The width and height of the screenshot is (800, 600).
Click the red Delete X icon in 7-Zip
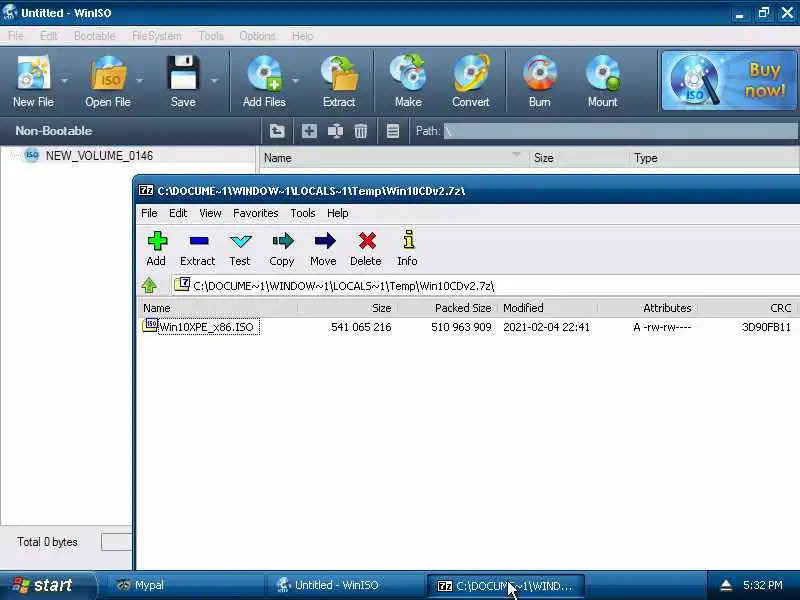367,241
